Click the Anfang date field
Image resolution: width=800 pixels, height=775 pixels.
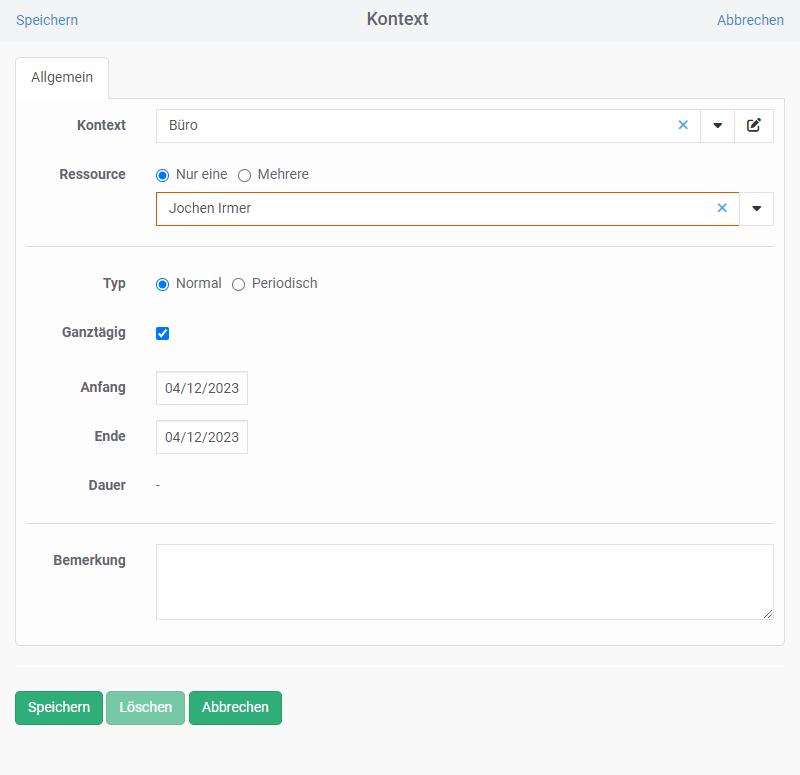tap(202, 388)
